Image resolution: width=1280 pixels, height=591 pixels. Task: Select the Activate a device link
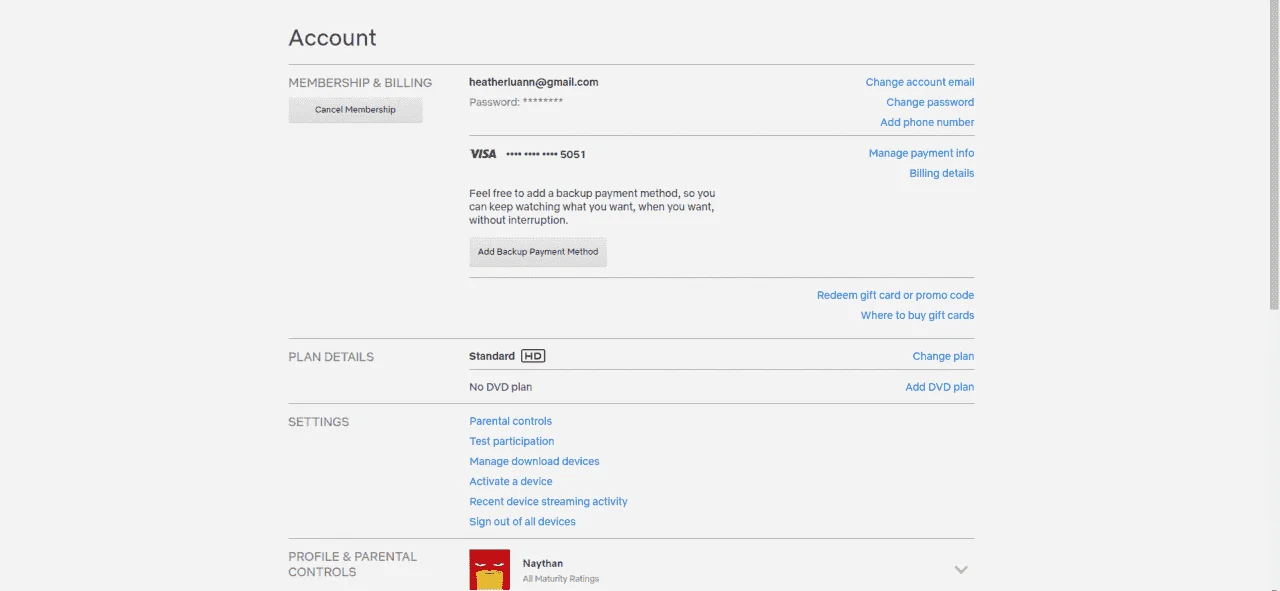click(510, 481)
